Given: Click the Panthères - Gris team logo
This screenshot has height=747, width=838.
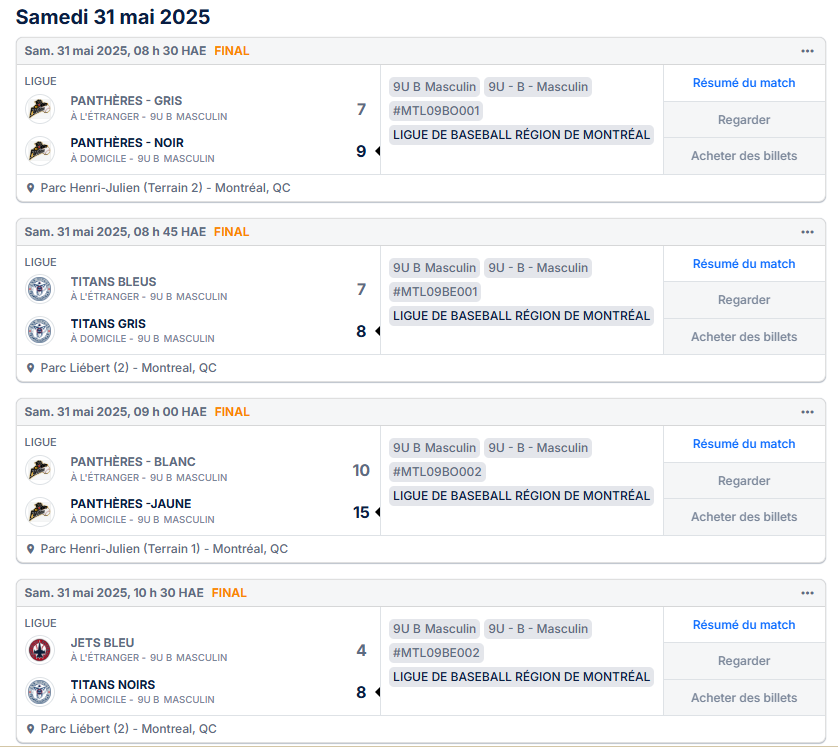Looking at the screenshot, I should pos(40,108).
